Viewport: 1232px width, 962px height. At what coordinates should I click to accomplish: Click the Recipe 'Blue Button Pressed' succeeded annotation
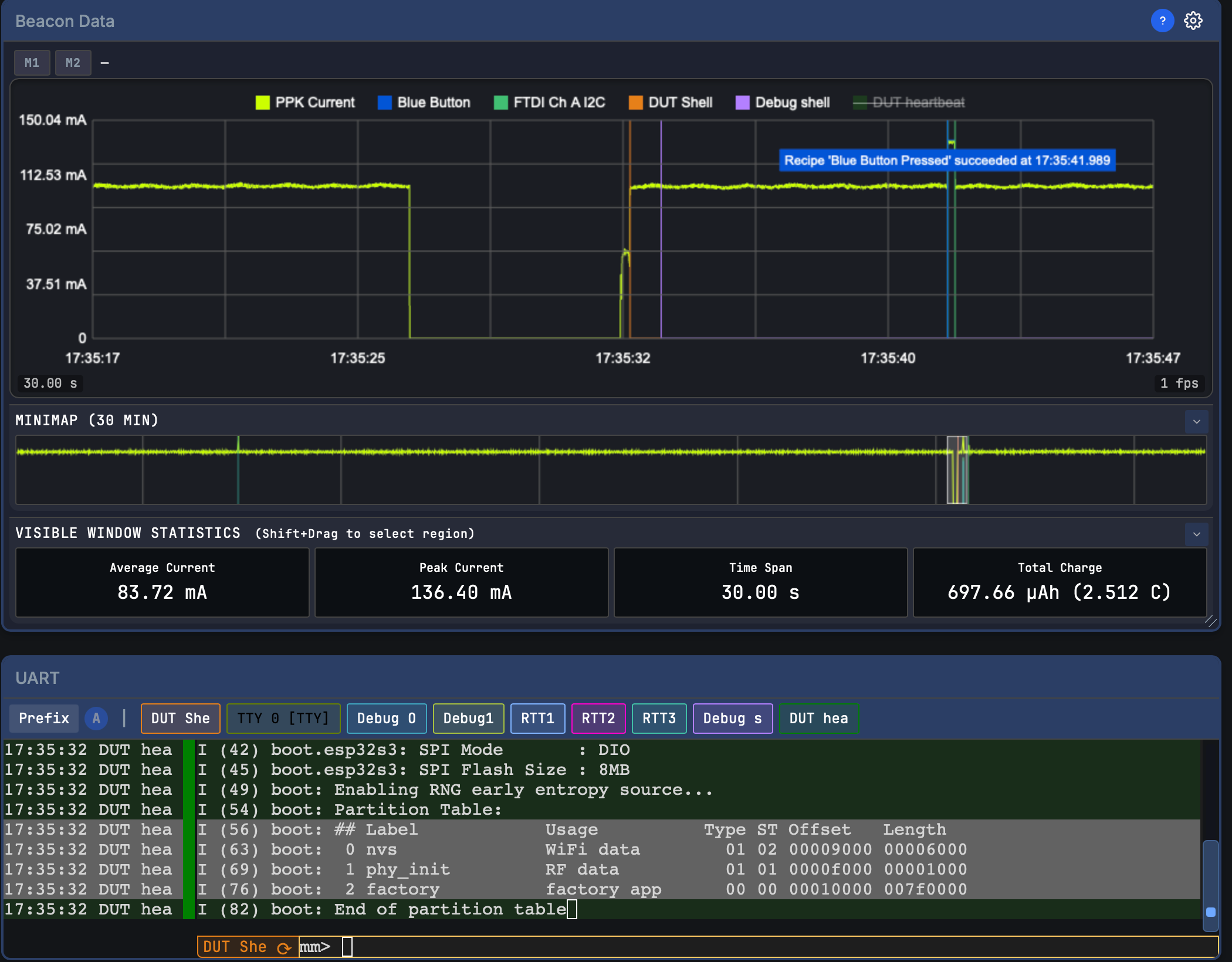click(x=947, y=160)
